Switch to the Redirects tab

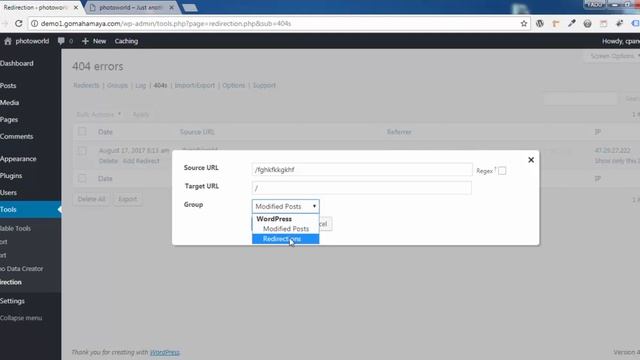click(x=86, y=85)
